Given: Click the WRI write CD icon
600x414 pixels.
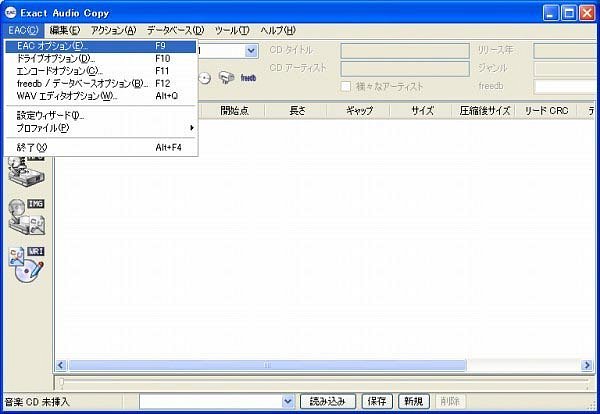Looking at the screenshot, I should (27, 264).
